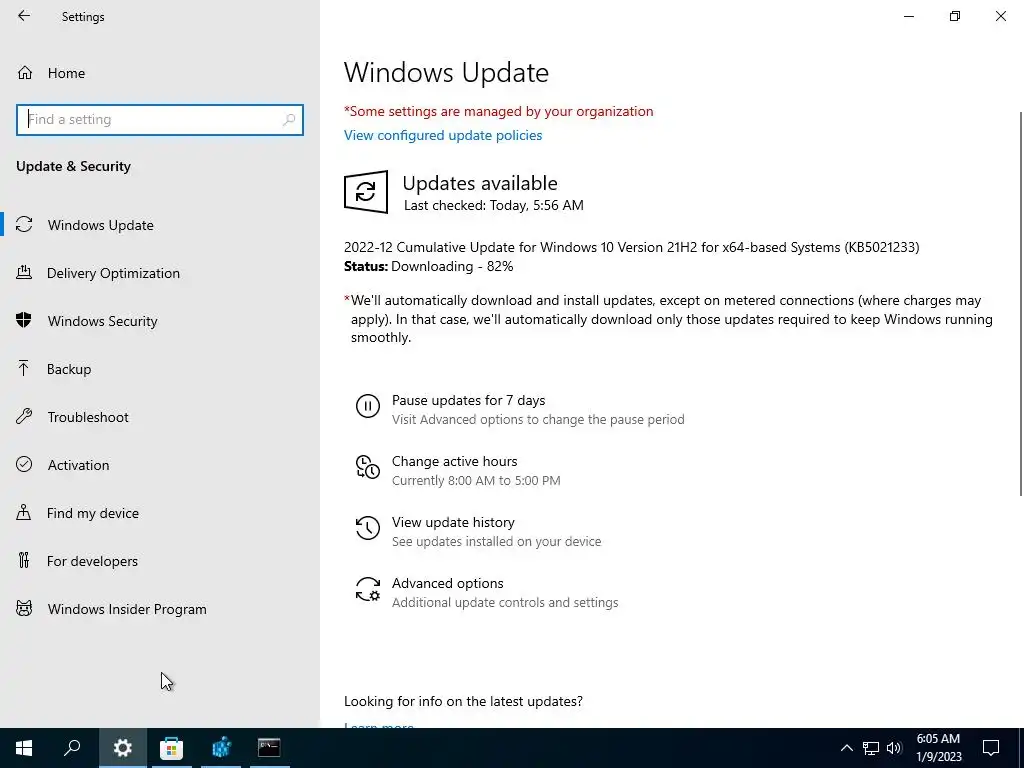Show hidden system tray icons

point(846,748)
